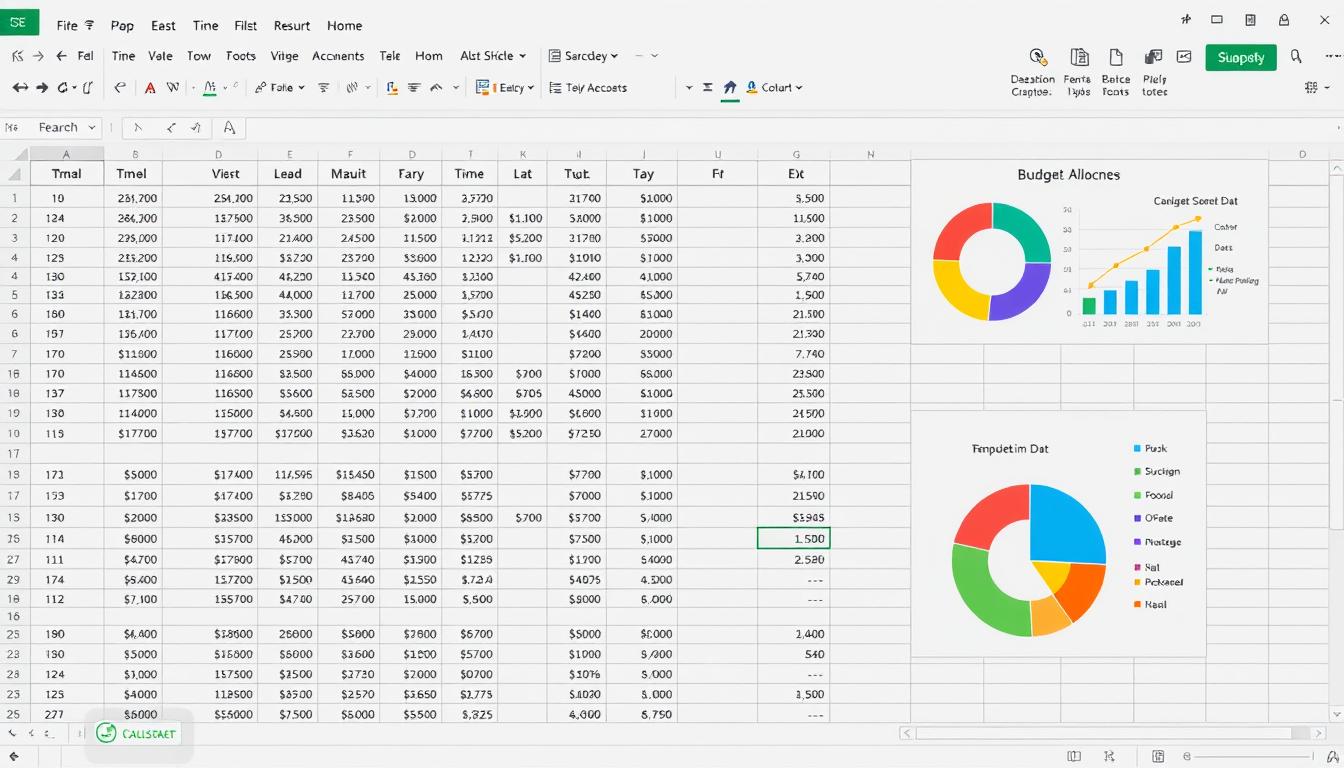1344x768 pixels.
Task: Click the large A icon in formula bar
Action: tap(229, 127)
